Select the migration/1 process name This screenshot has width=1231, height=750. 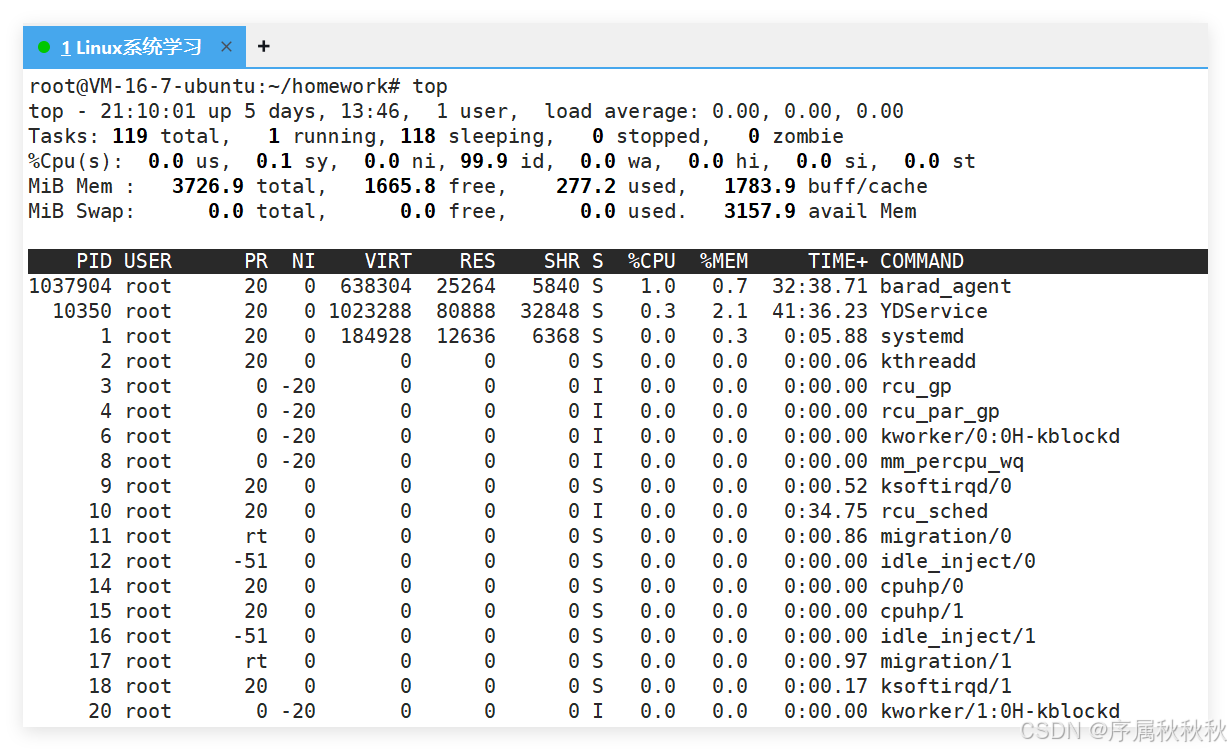tap(946, 661)
